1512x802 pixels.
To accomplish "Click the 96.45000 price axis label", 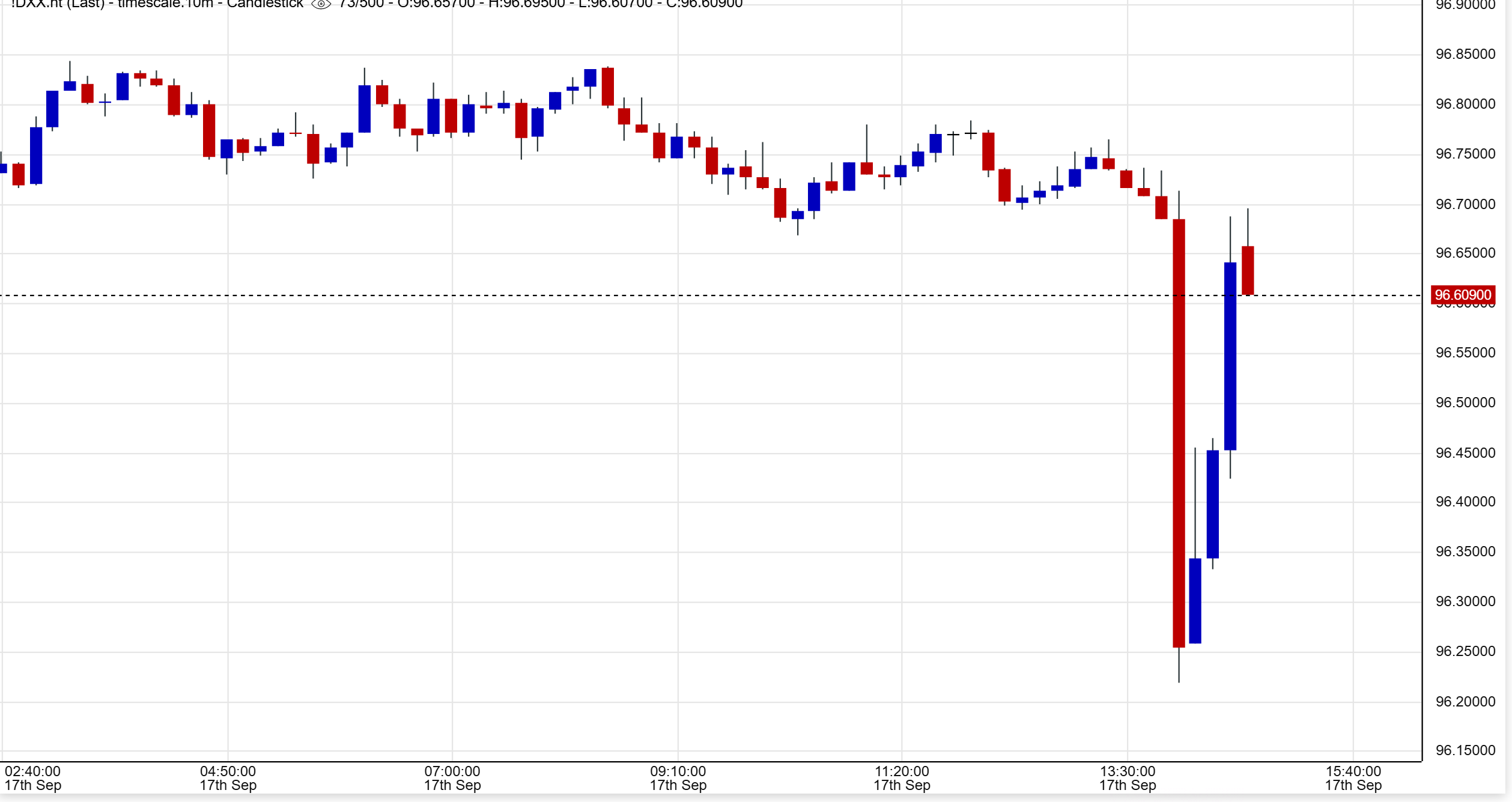I will click(x=1465, y=452).
